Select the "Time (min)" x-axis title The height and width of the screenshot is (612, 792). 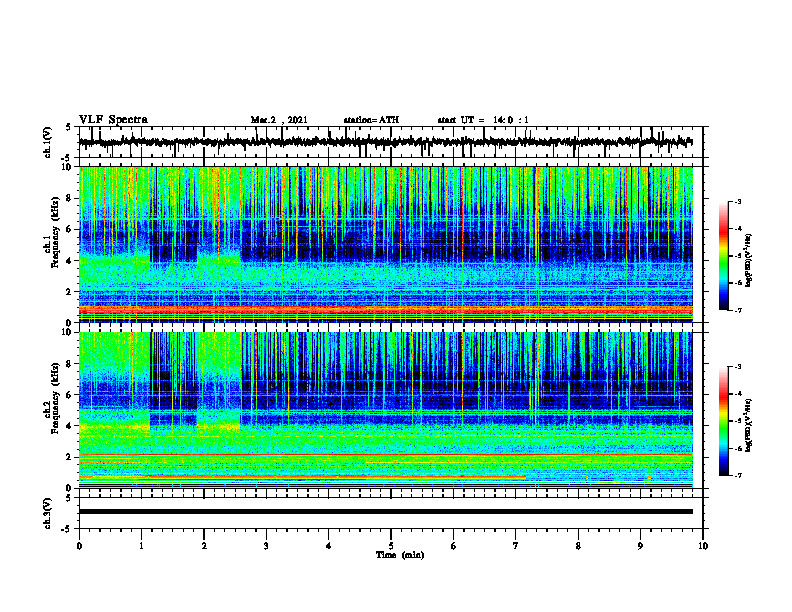pos(400,555)
